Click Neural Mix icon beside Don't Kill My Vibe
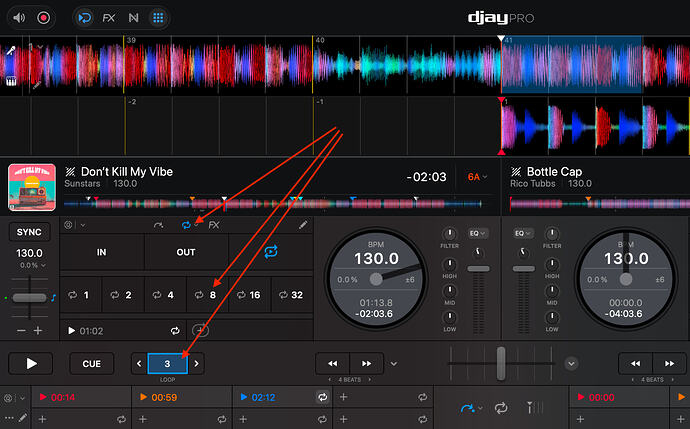Viewport: 690px width, 429px height. (x=70, y=172)
